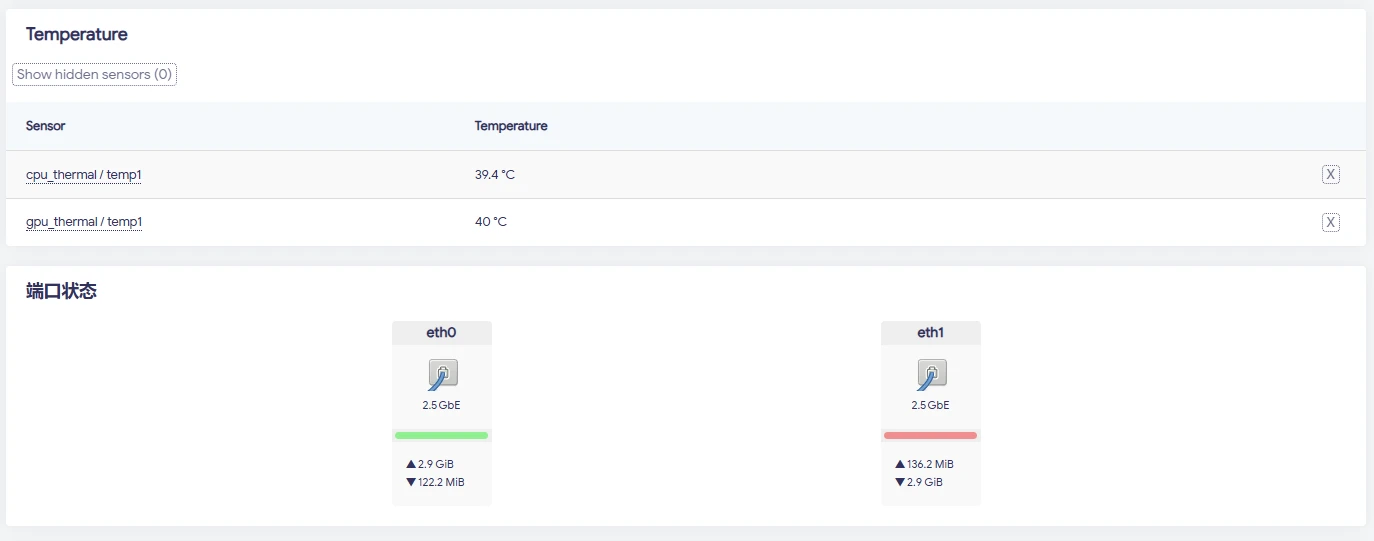Click the 端口状态 section heading
Screen dimensions: 1374x541
point(61,292)
